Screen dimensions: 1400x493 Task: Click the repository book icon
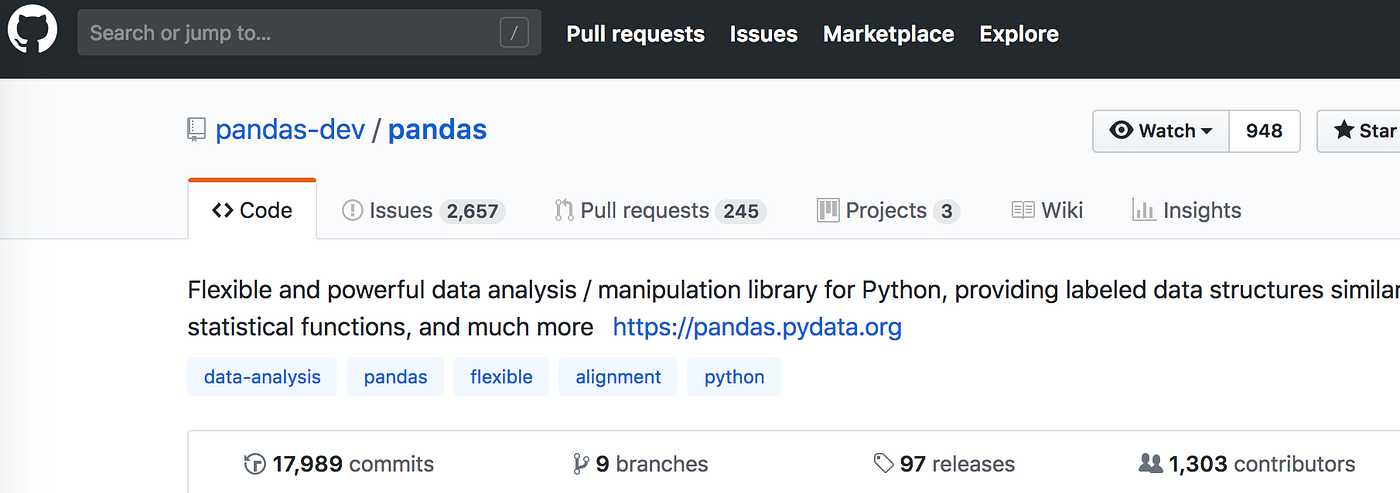[197, 130]
